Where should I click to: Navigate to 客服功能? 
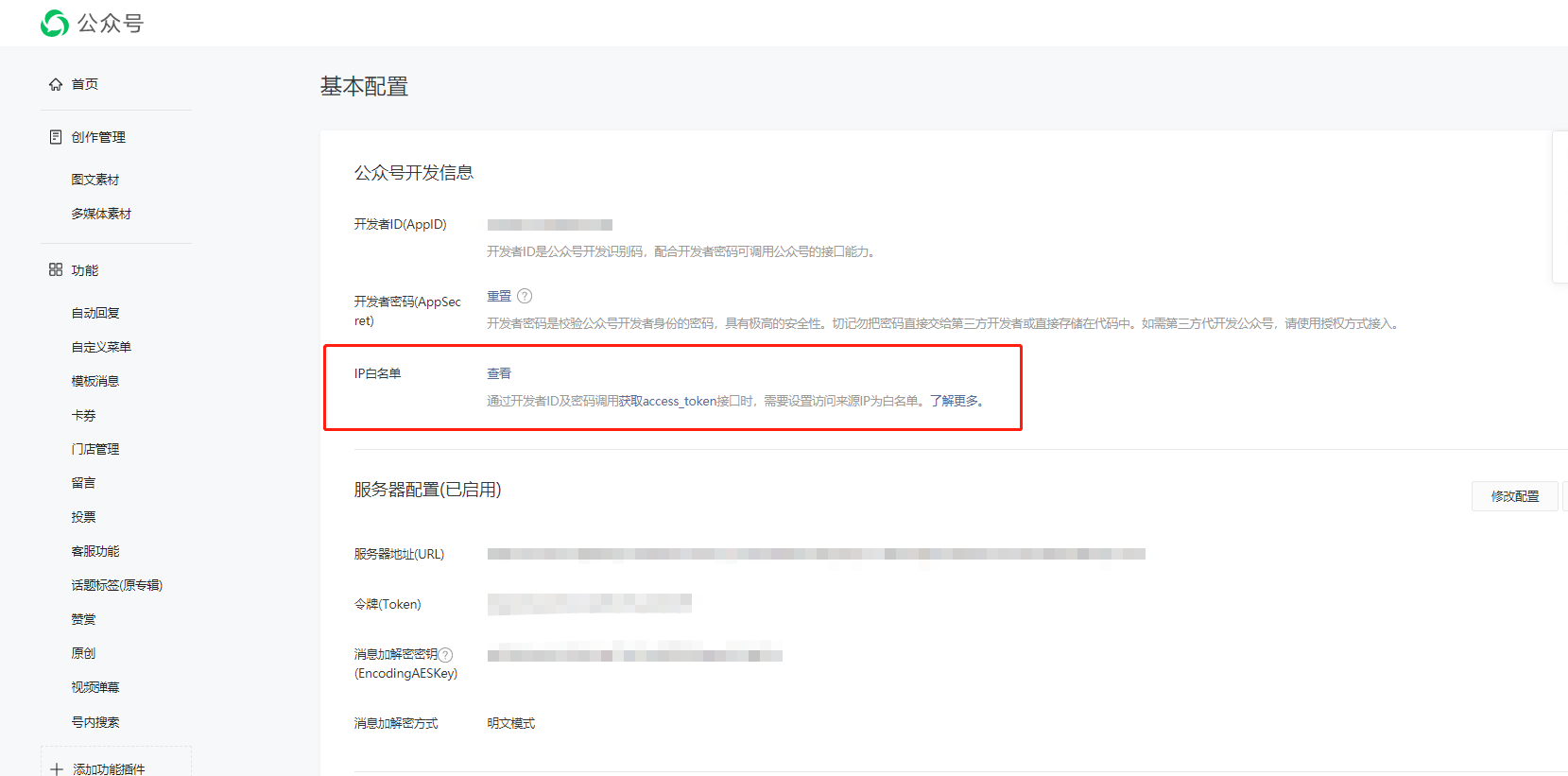tap(95, 551)
